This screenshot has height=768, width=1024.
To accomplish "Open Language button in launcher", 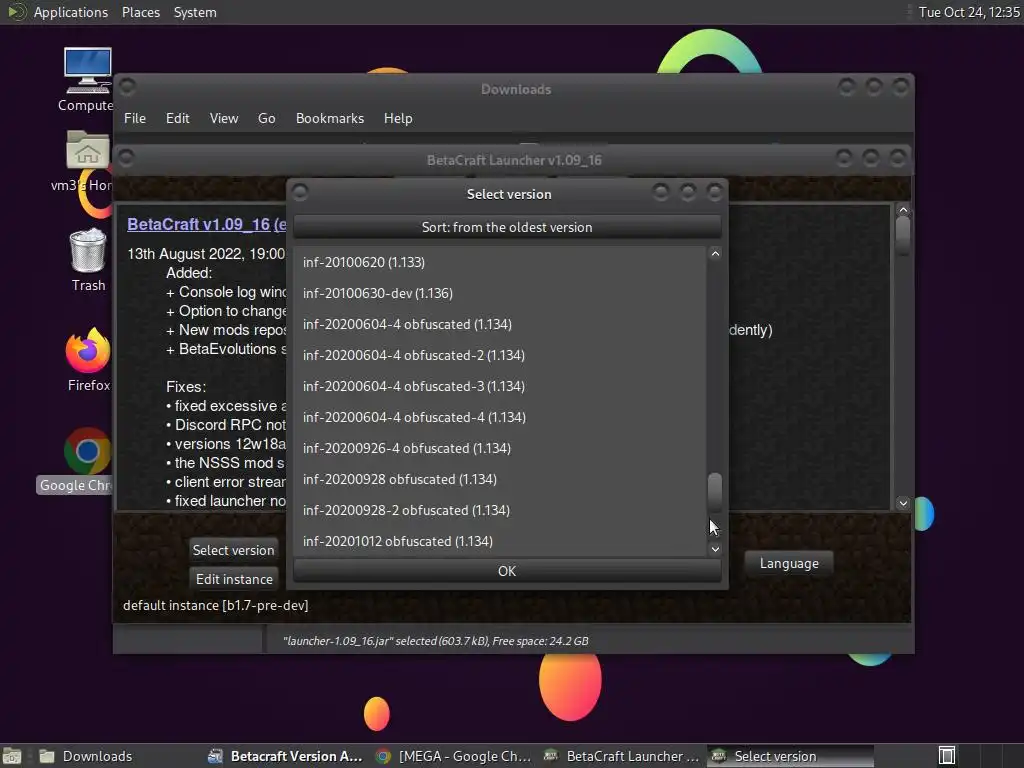I will [x=789, y=564].
